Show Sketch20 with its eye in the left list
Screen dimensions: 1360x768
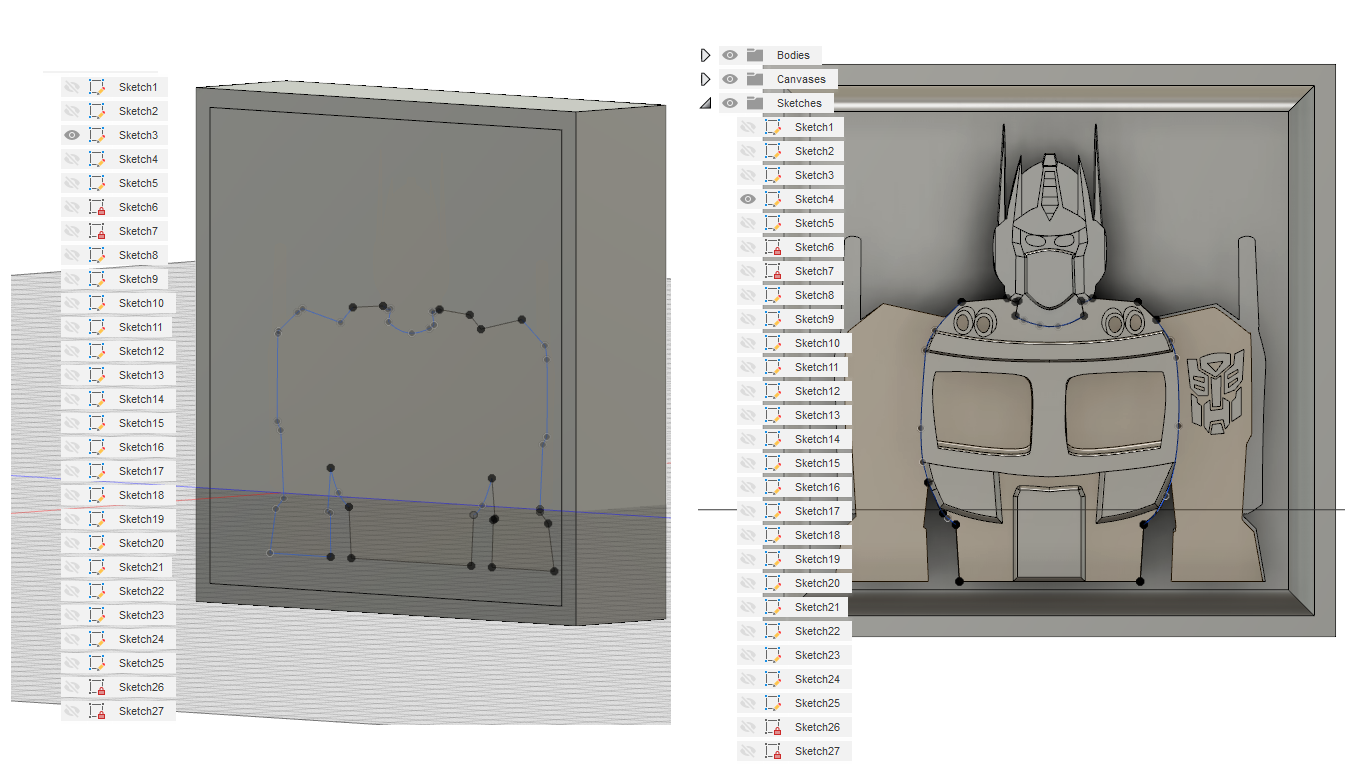(72, 543)
